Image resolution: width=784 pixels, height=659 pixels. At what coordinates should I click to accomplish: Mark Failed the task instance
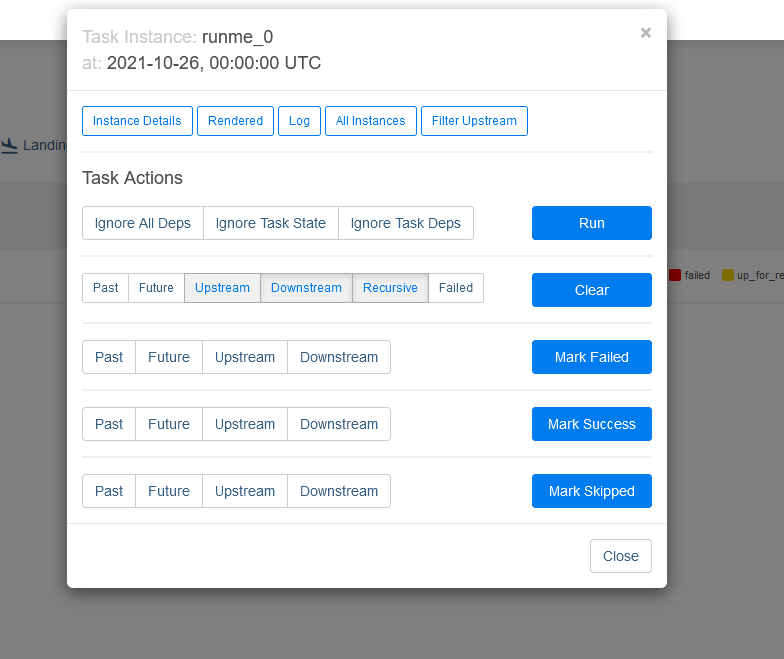592,357
